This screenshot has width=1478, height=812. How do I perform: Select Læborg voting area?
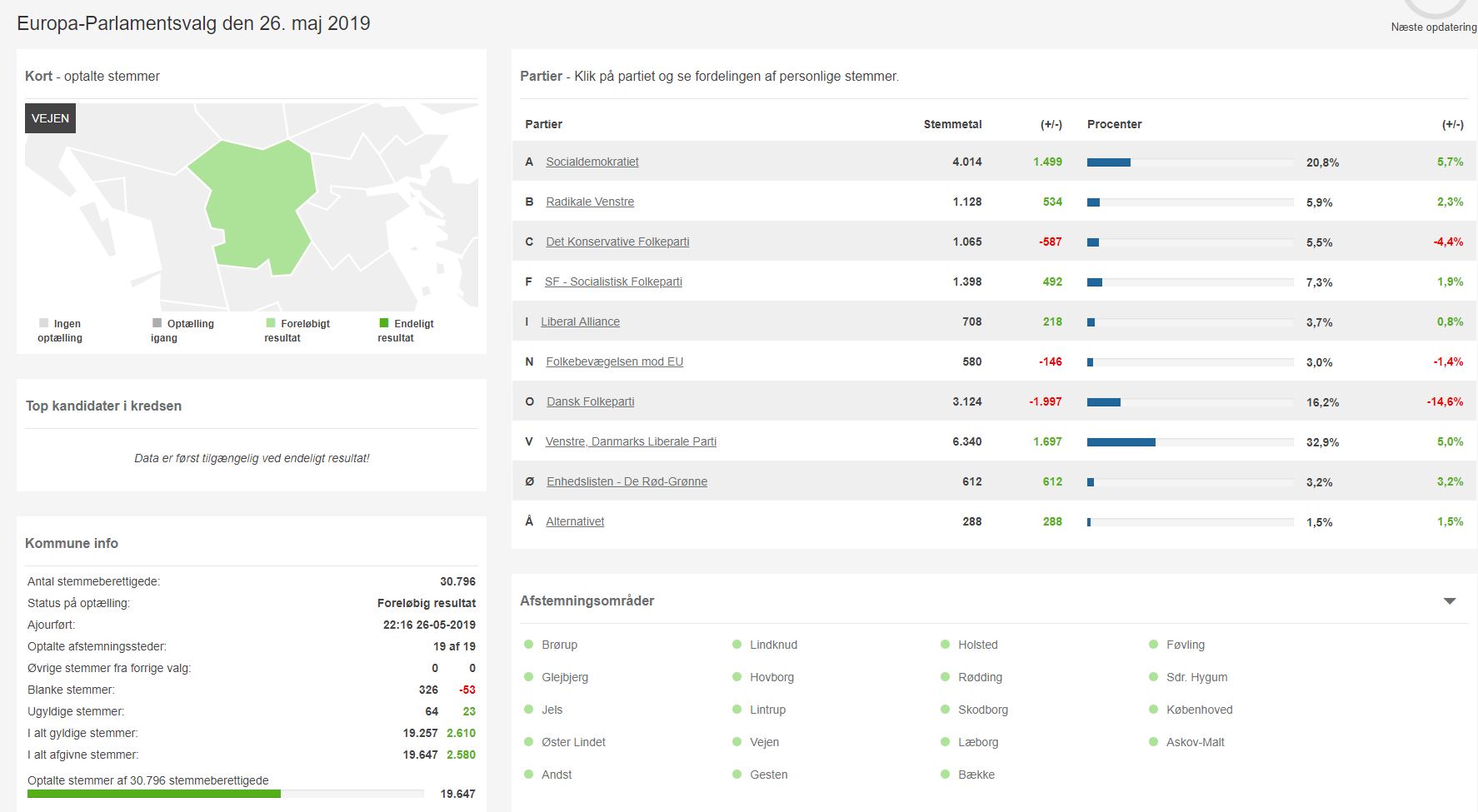coord(978,742)
